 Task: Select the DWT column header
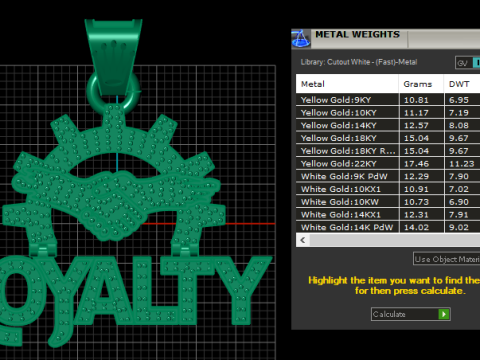tap(462, 84)
